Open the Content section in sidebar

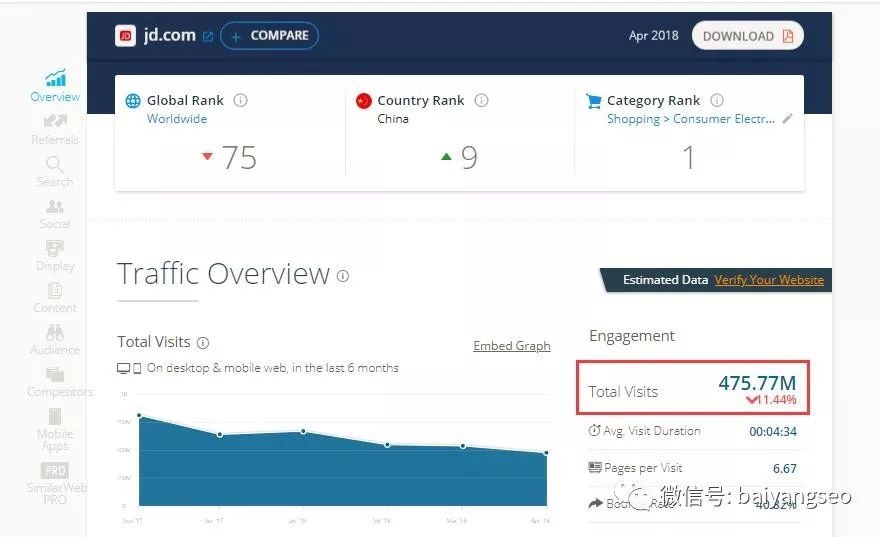(x=55, y=298)
